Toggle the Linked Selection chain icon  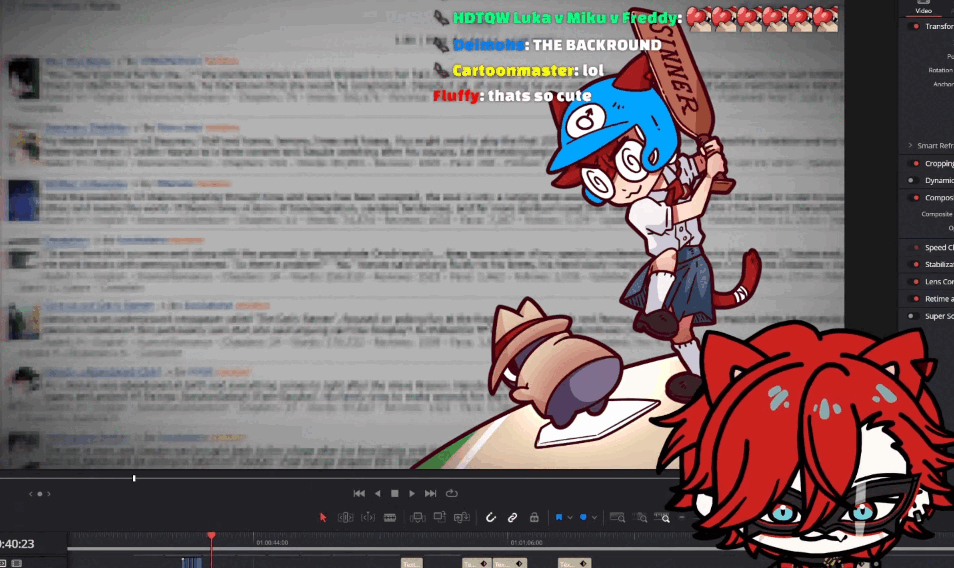pyautogui.click(x=512, y=518)
